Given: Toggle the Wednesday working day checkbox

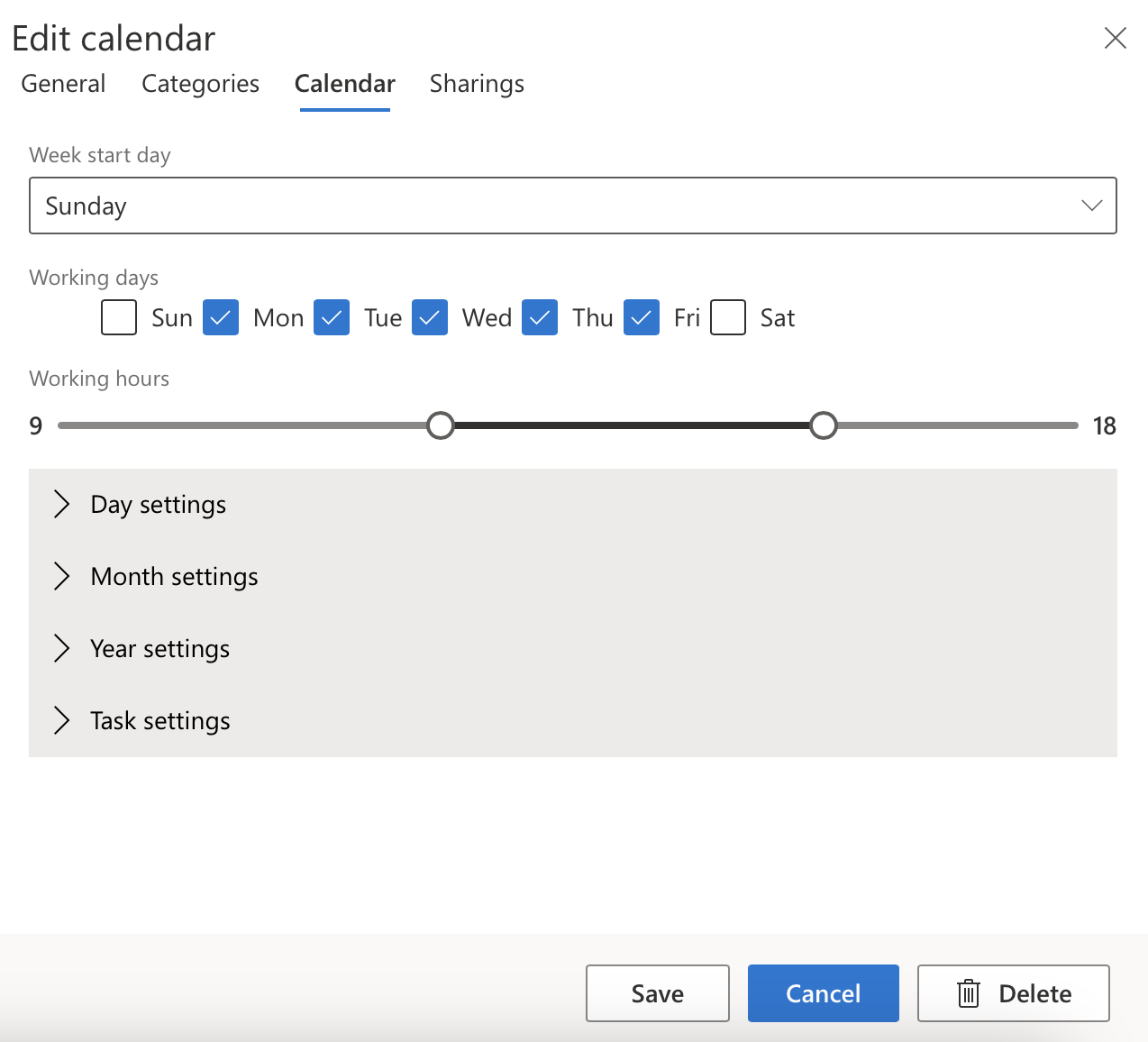Looking at the screenshot, I should click(x=430, y=317).
